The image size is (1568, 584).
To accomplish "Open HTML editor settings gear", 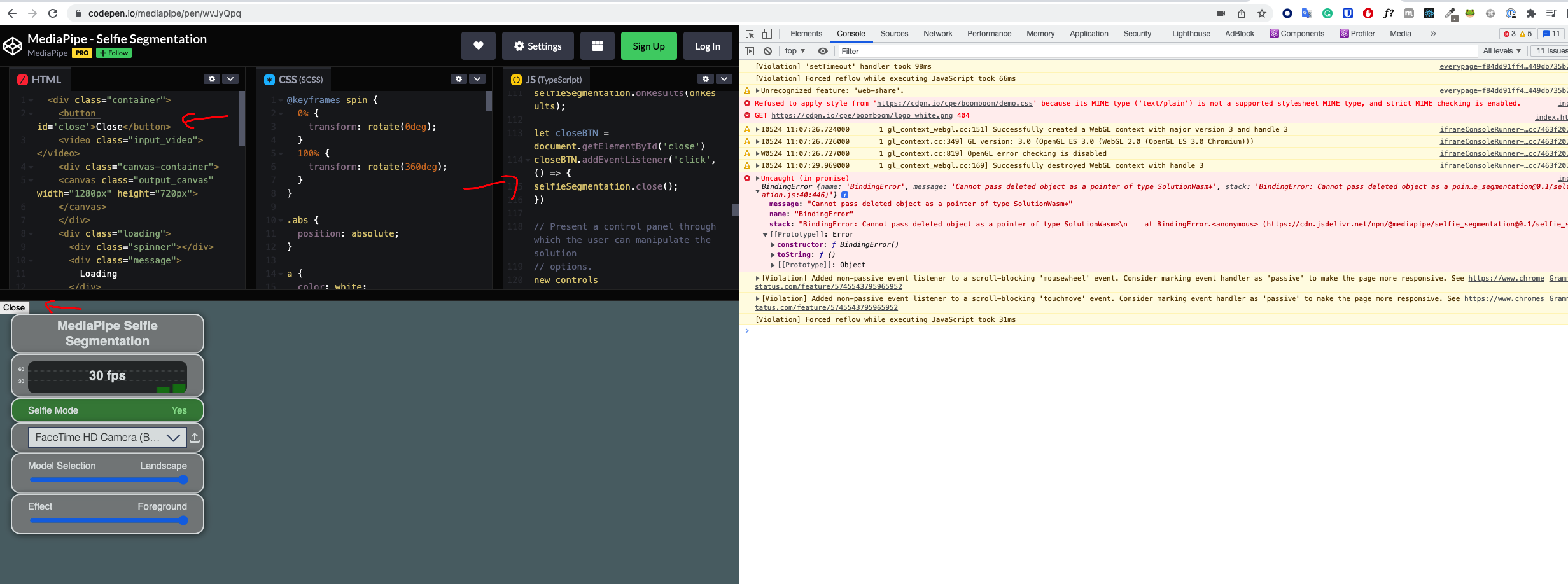I will pyautogui.click(x=212, y=79).
